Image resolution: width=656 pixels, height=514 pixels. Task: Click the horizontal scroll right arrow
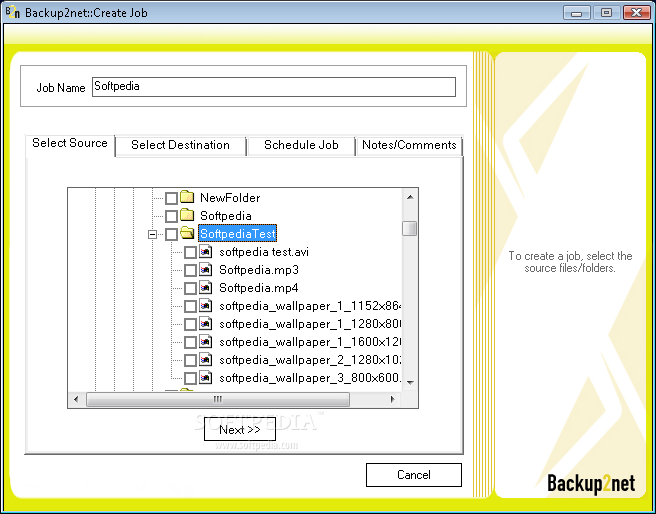(392, 399)
